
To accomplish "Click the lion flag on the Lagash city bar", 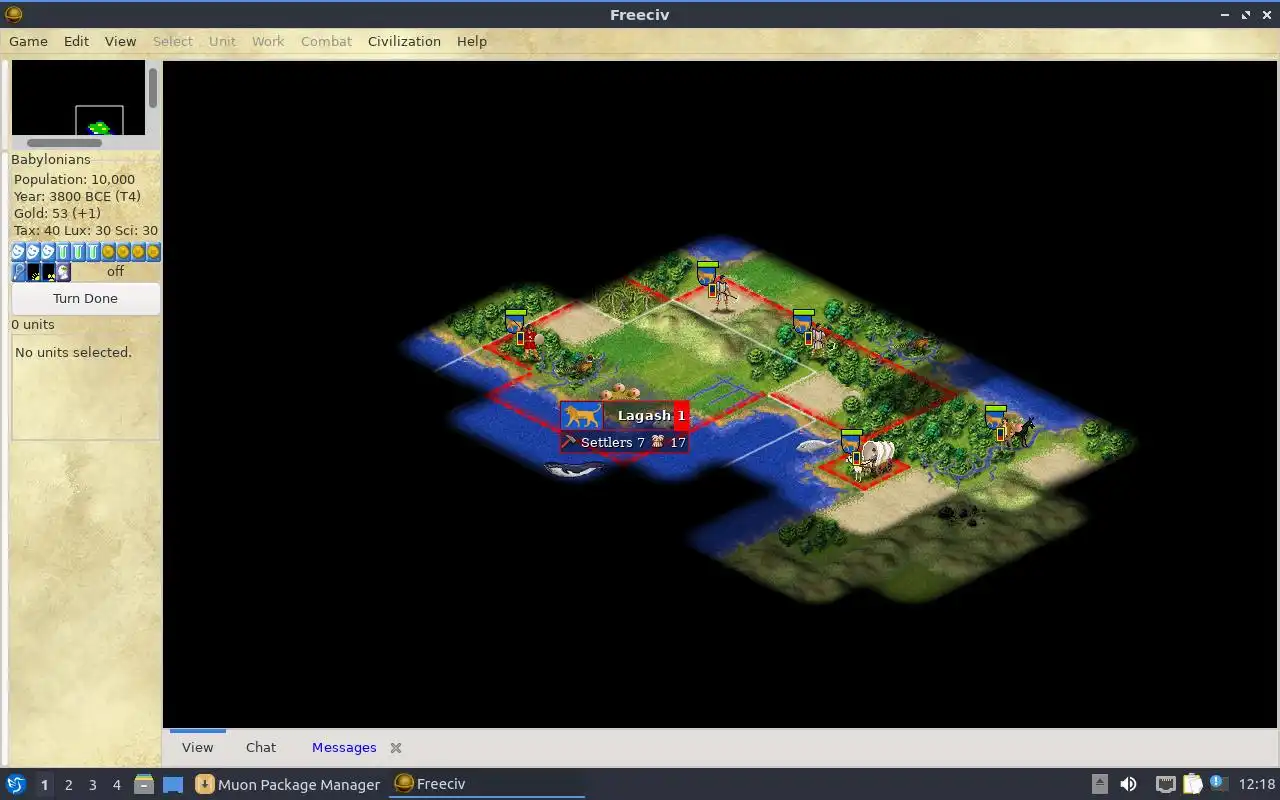I will tap(582, 415).
